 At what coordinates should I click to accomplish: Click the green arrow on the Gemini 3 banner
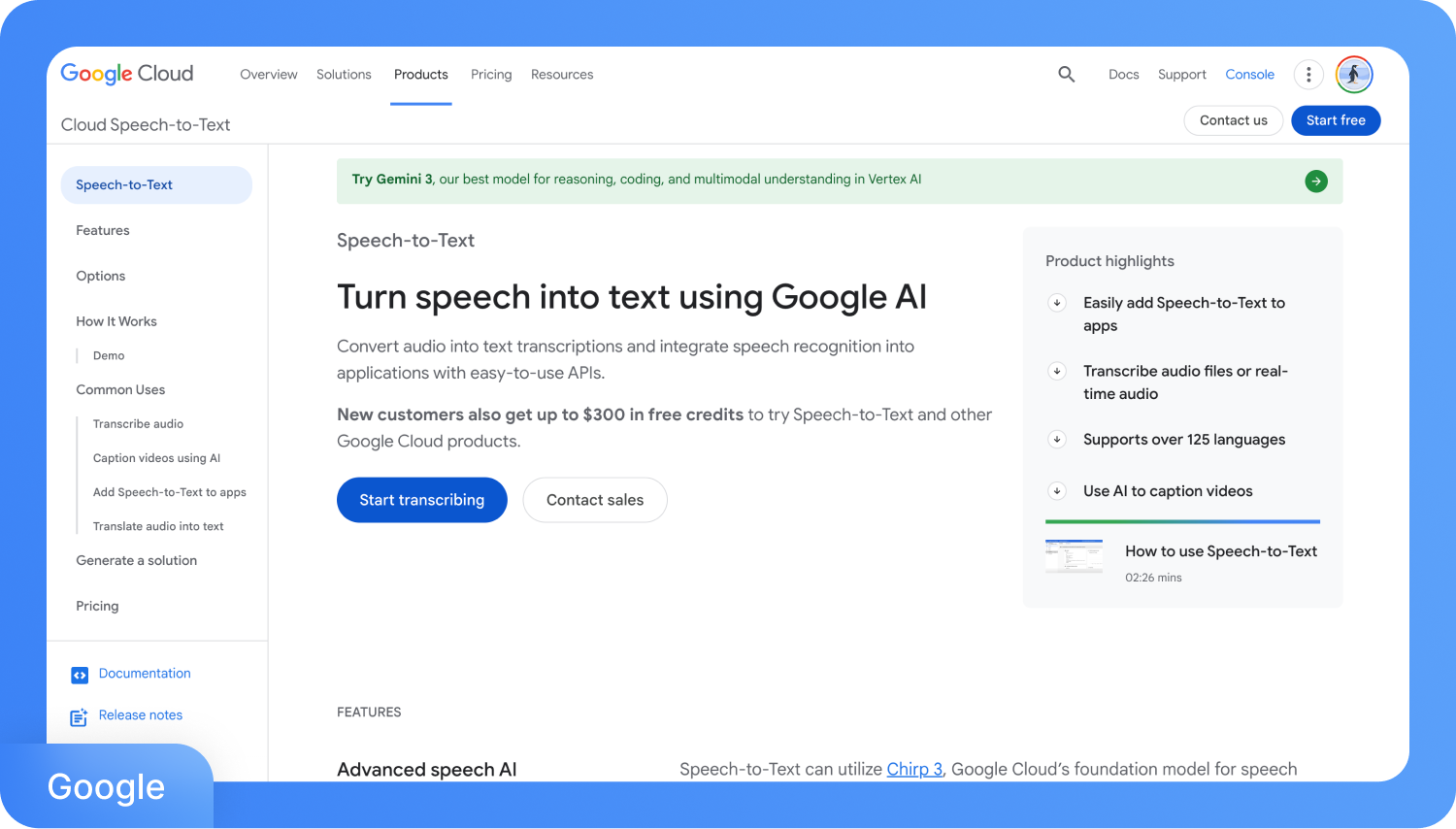(x=1316, y=181)
